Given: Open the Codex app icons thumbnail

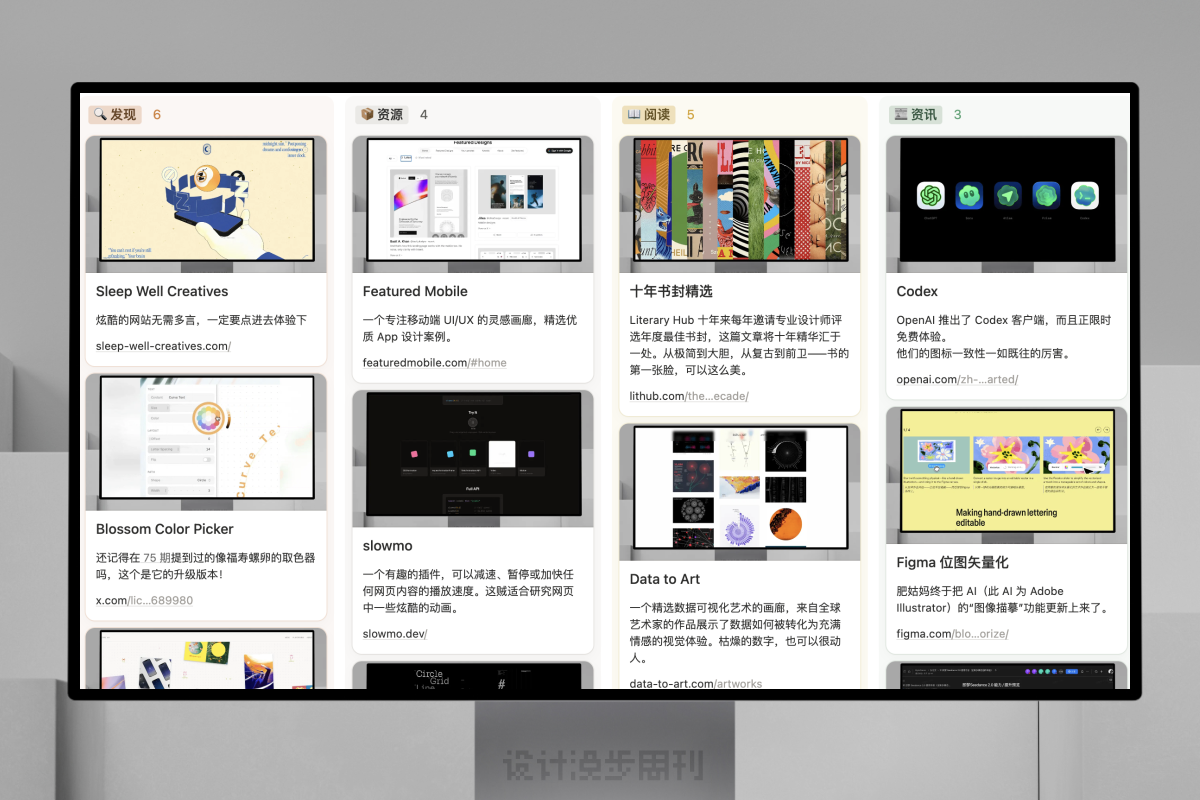Looking at the screenshot, I should tap(1007, 204).
